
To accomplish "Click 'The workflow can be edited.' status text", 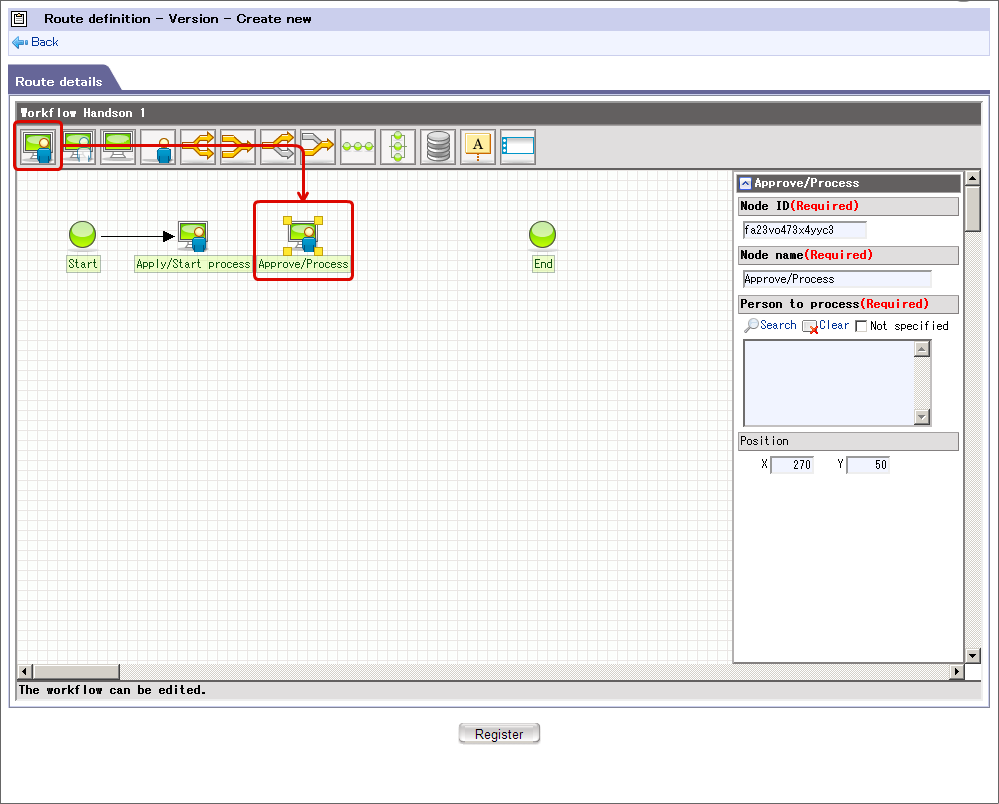I will point(112,690).
